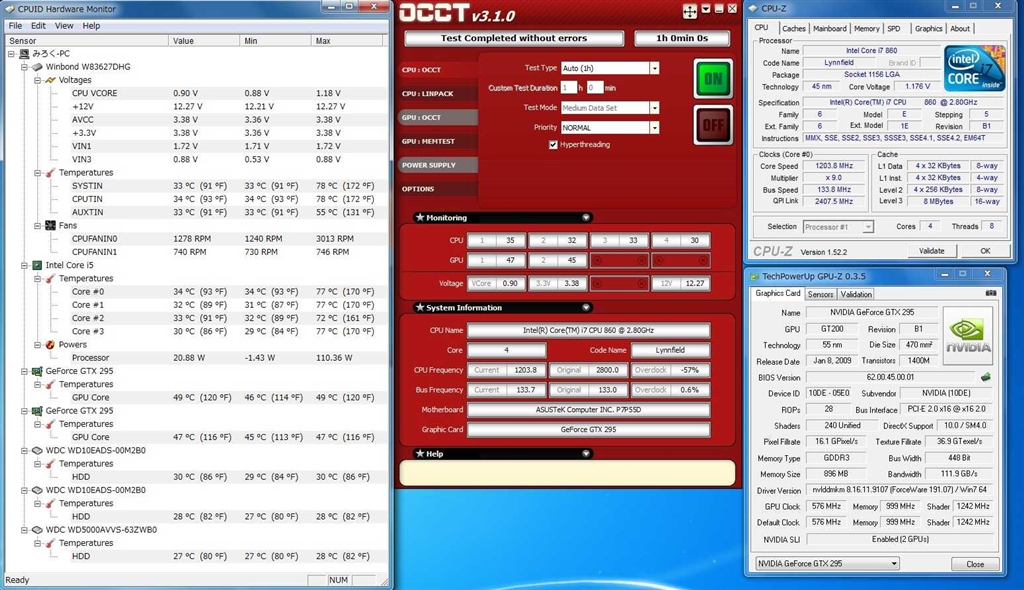Click the star icon beside Monitoring
This screenshot has width=1024, height=590.
[420, 217]
